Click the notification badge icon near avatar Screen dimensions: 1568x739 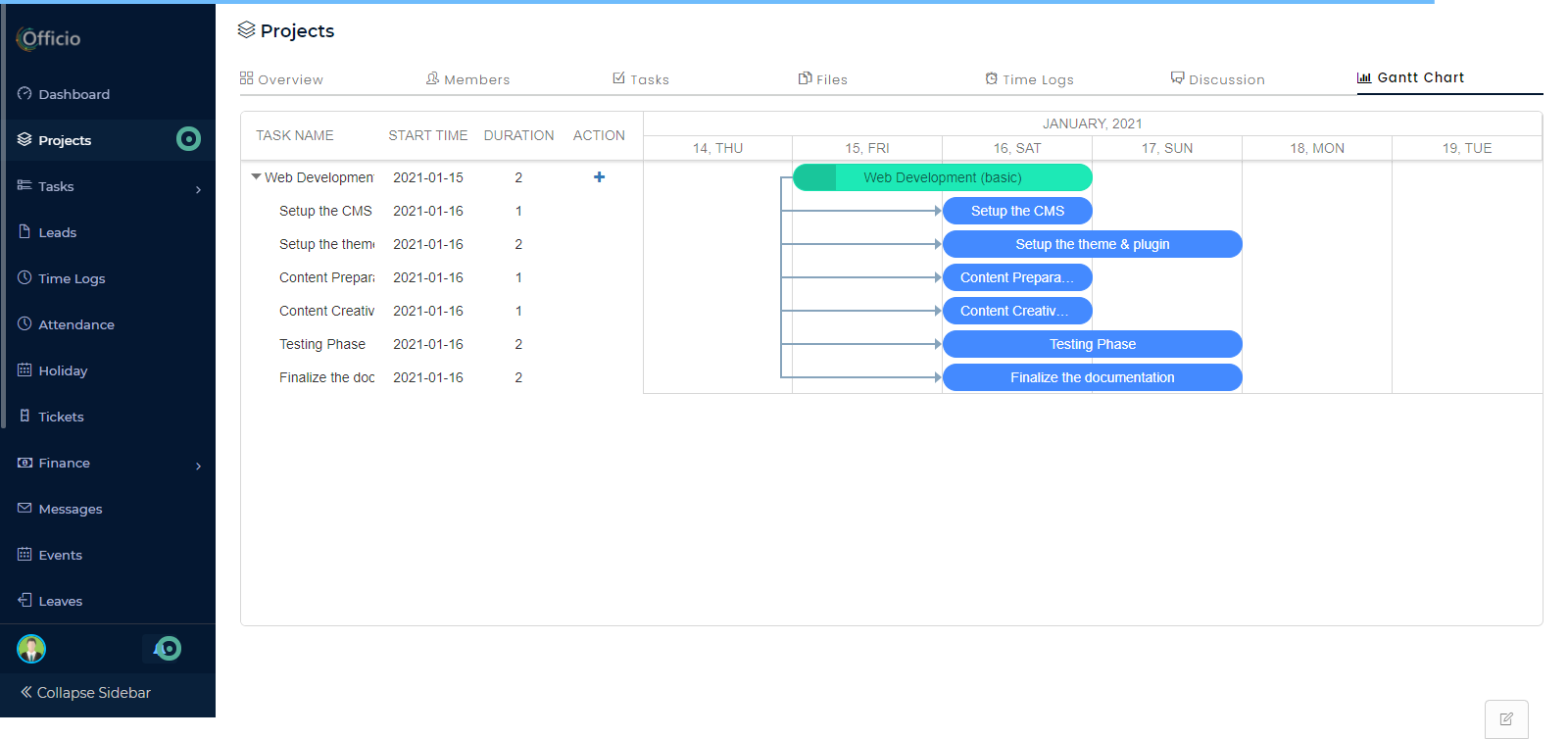pos(168,648)
